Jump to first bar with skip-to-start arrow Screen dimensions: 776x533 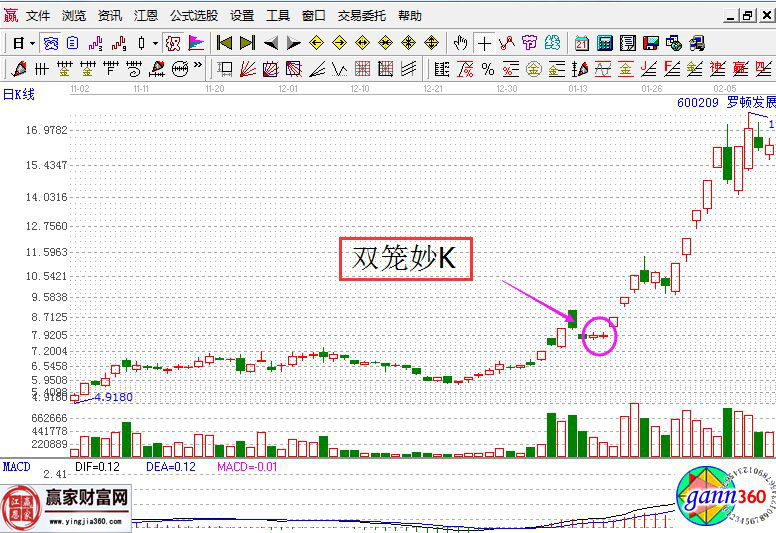pos(224,43)
